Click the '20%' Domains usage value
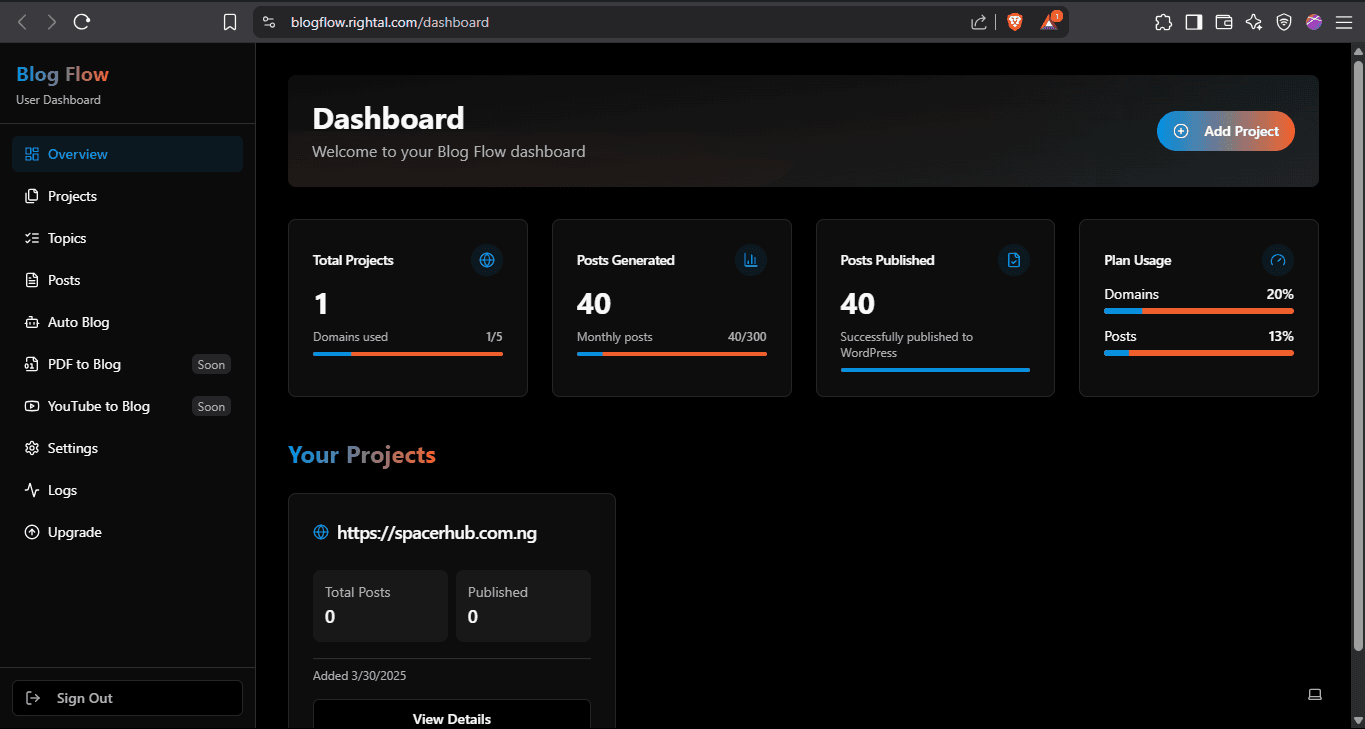 click(1280, 294)
